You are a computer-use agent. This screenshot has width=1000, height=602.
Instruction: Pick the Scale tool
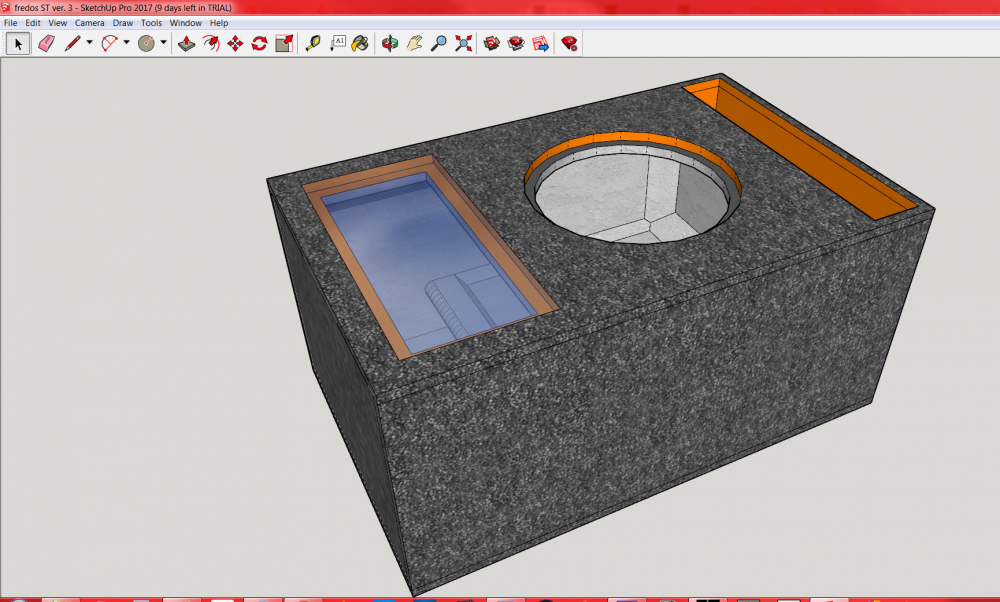coord(284,43)
